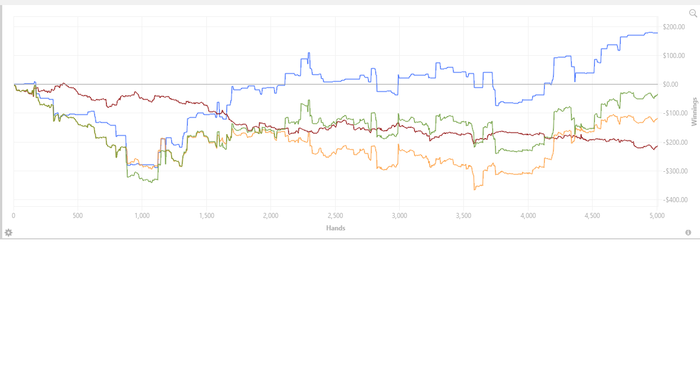Viewport: 700px width, 365px height.
Task: Click the 5,000 mark on hands axis
Action: tap(657, 216)
